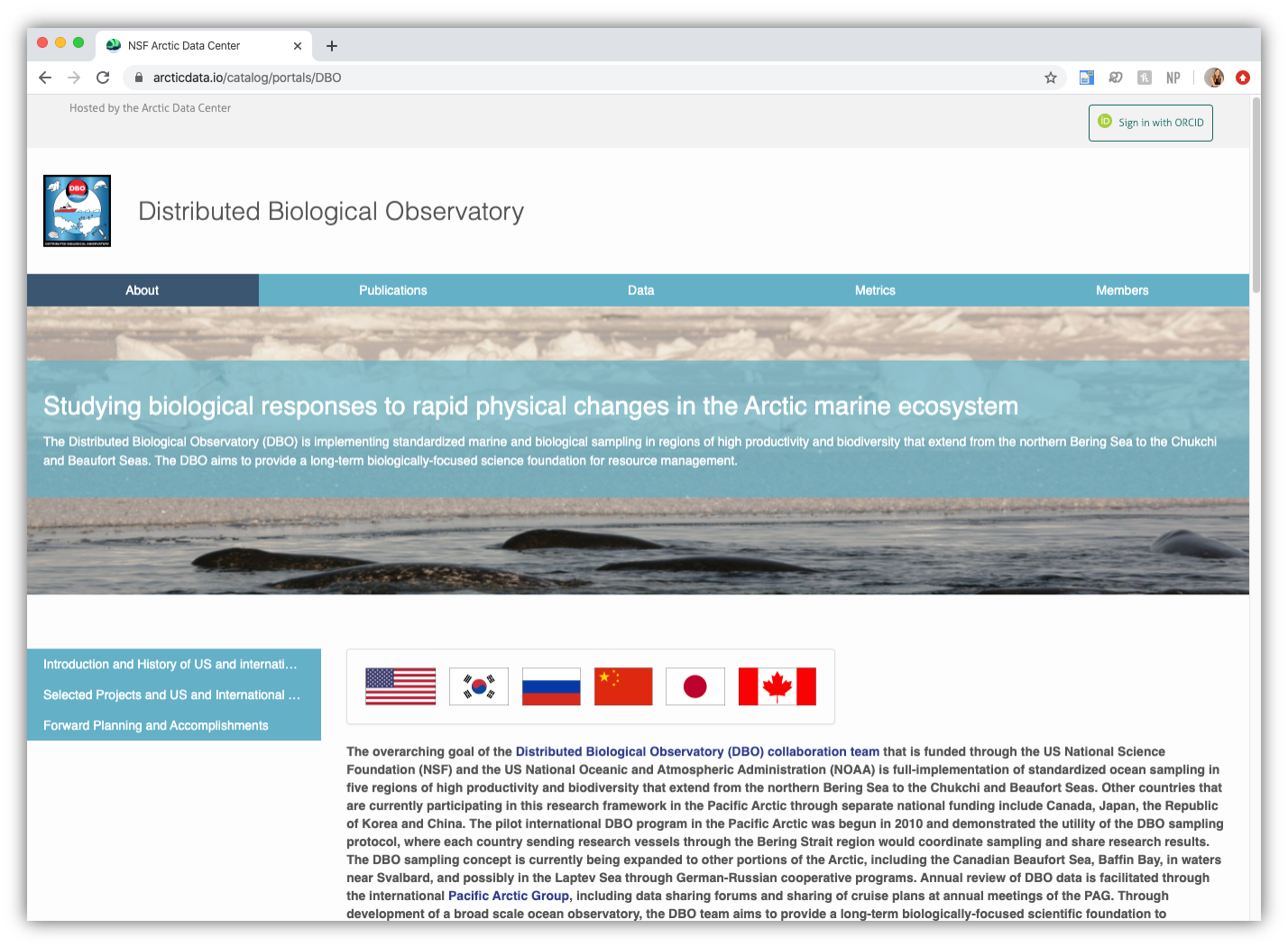This screenshot has width=1288, height=947.
Task: Switch to the Publications tab
Action: click(x=393, y=290)
